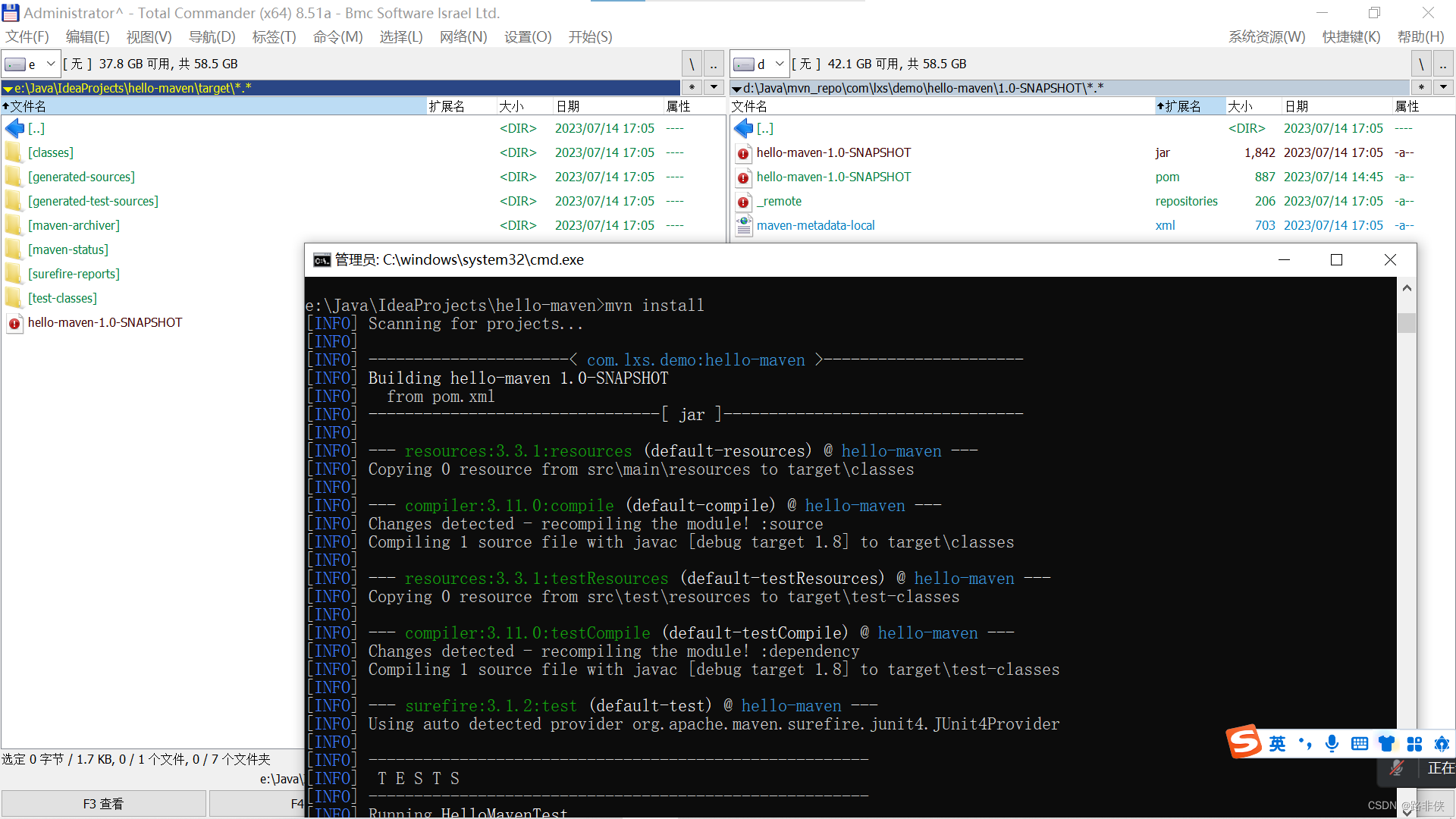
Task: Open right panel favorites star button
Action: 1422,88
